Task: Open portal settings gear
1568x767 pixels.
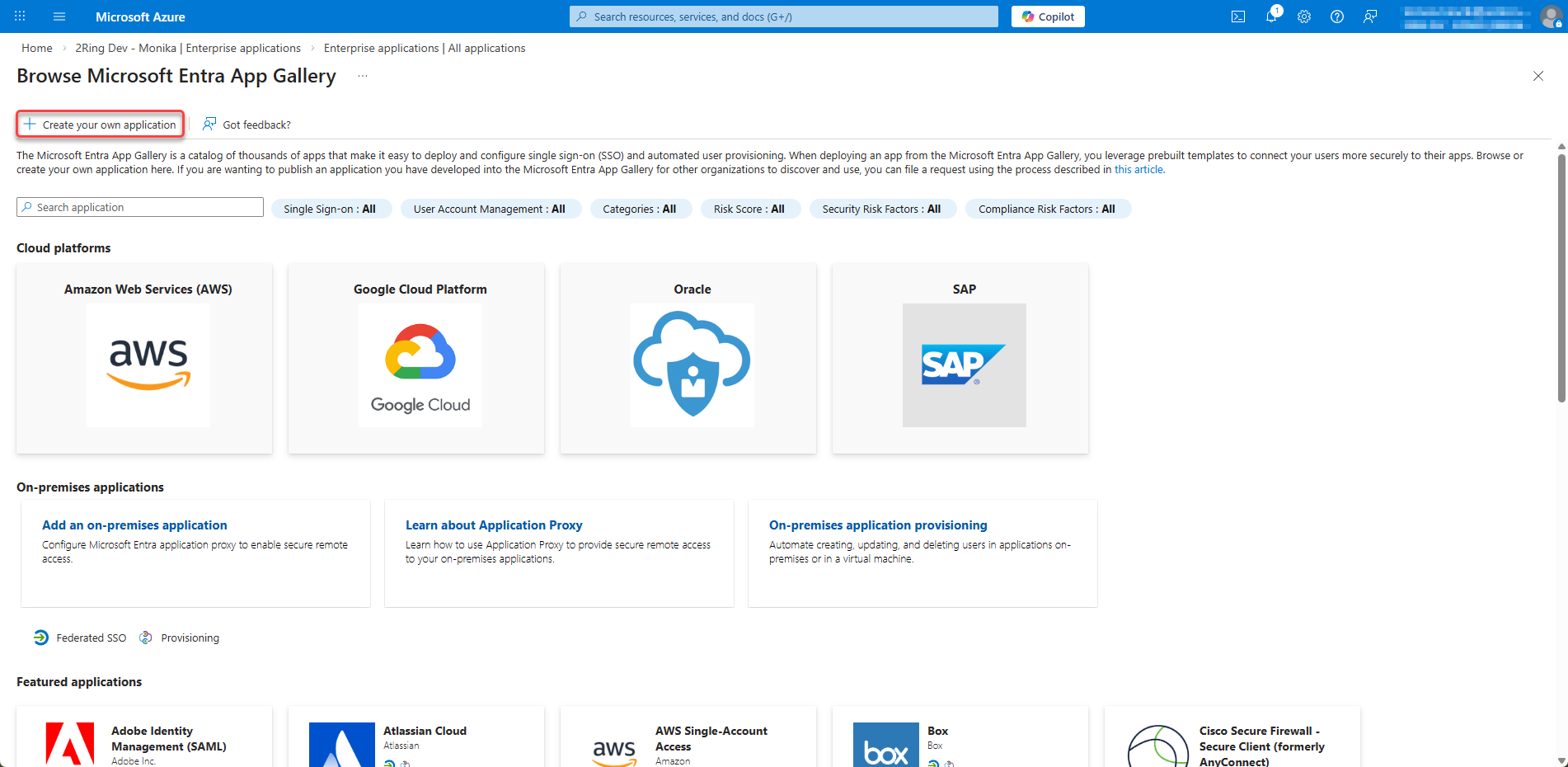Action: 1303,16
